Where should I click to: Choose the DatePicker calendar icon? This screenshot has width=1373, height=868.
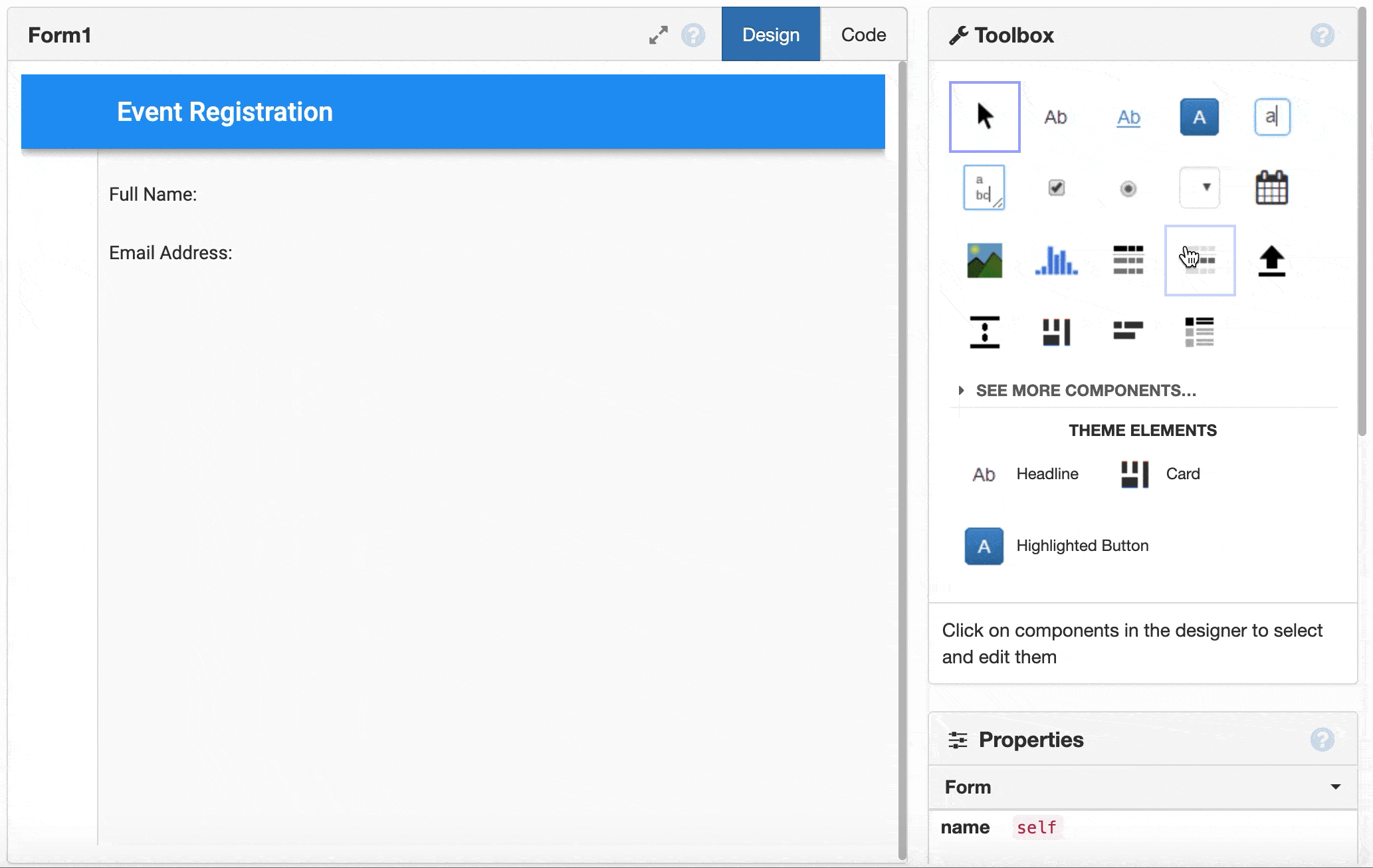[1271, 188]
